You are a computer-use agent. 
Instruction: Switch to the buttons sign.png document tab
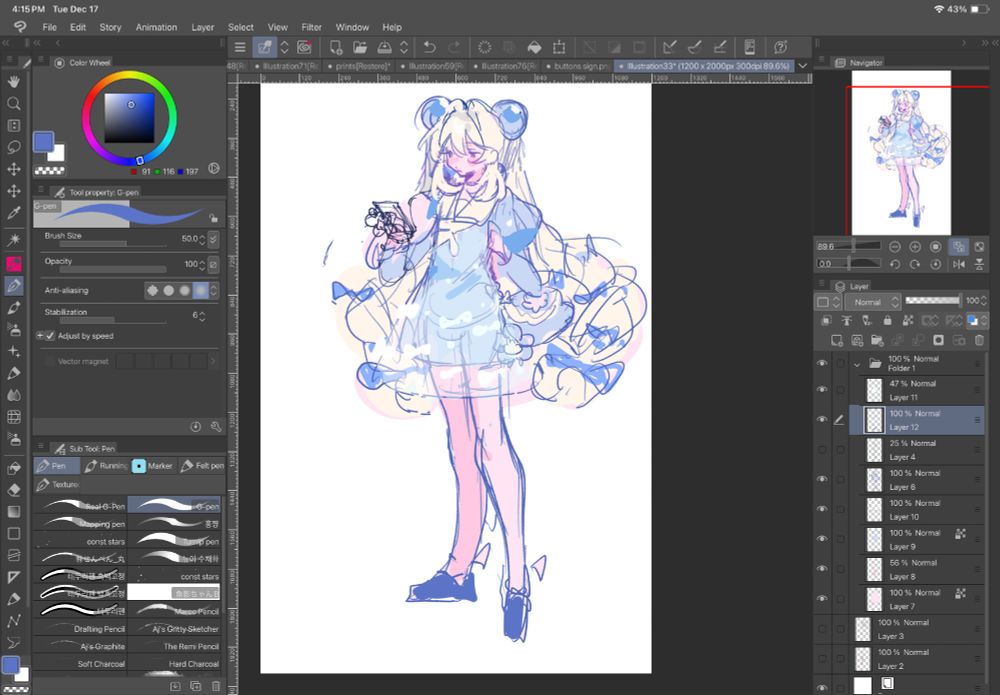(577, 66)
